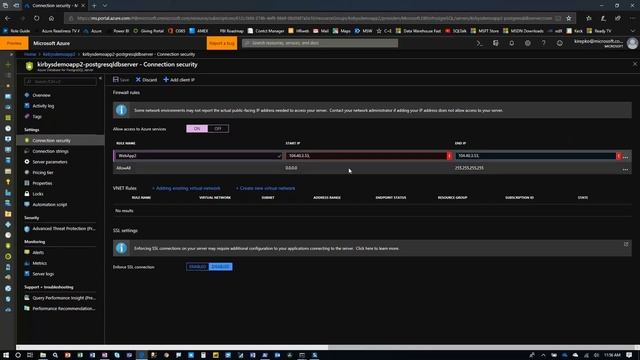Click the WebApp2 rule name field

click(x=198, y=156)
